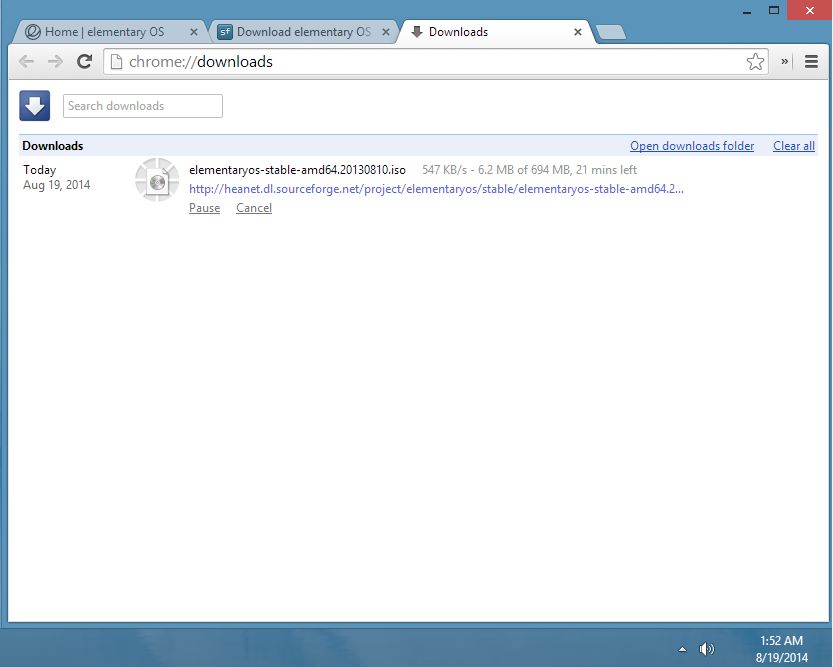
Task: Clear all downloads
Action: [794, 146]
